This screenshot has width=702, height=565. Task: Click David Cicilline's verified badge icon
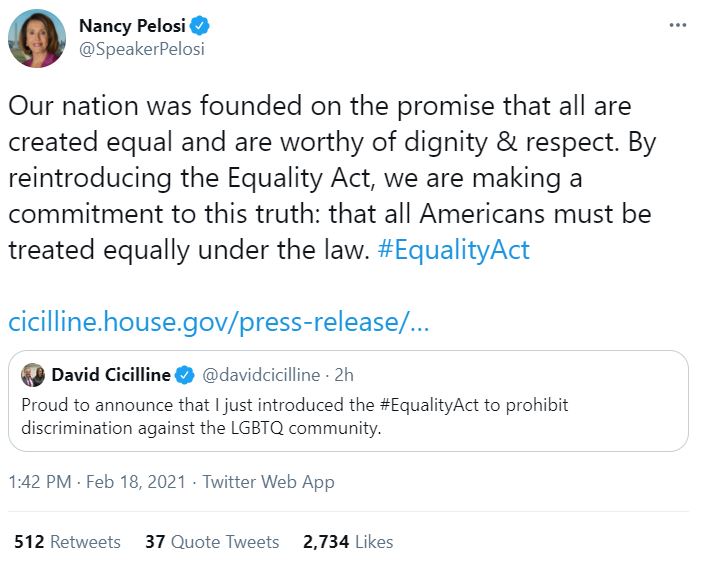click(185, 375)
